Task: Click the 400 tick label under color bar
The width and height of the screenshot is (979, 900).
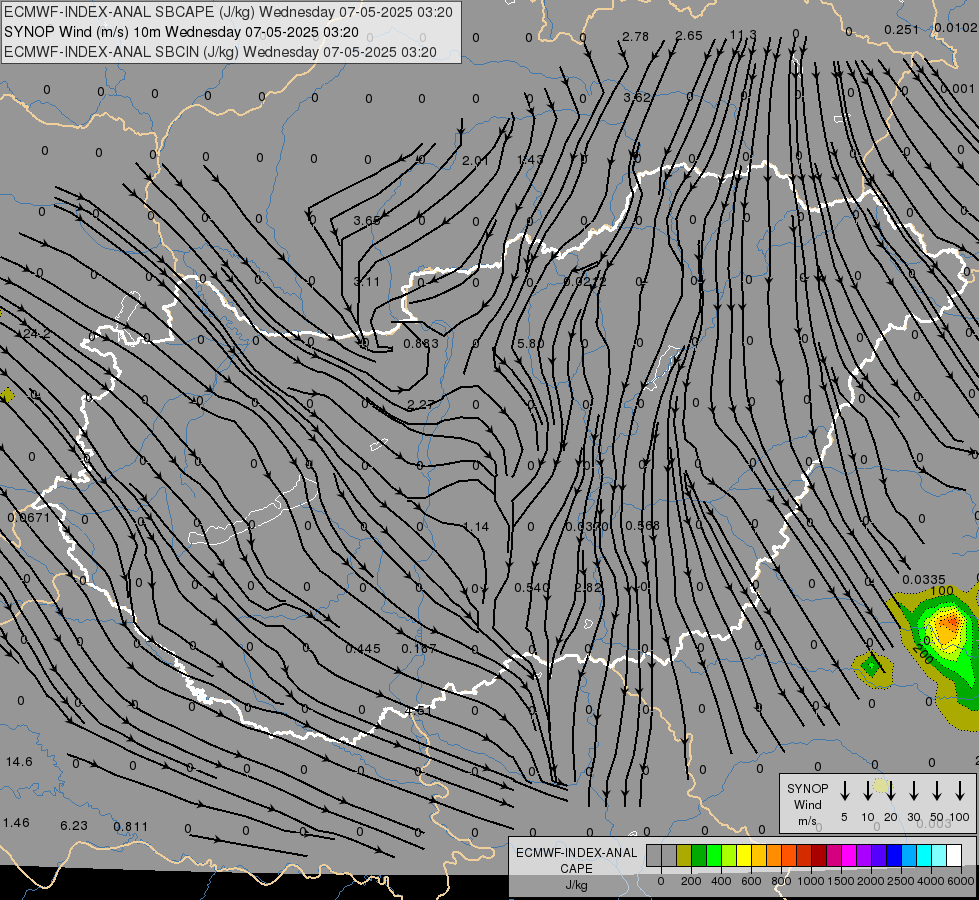Action: [x=721, y=881]
